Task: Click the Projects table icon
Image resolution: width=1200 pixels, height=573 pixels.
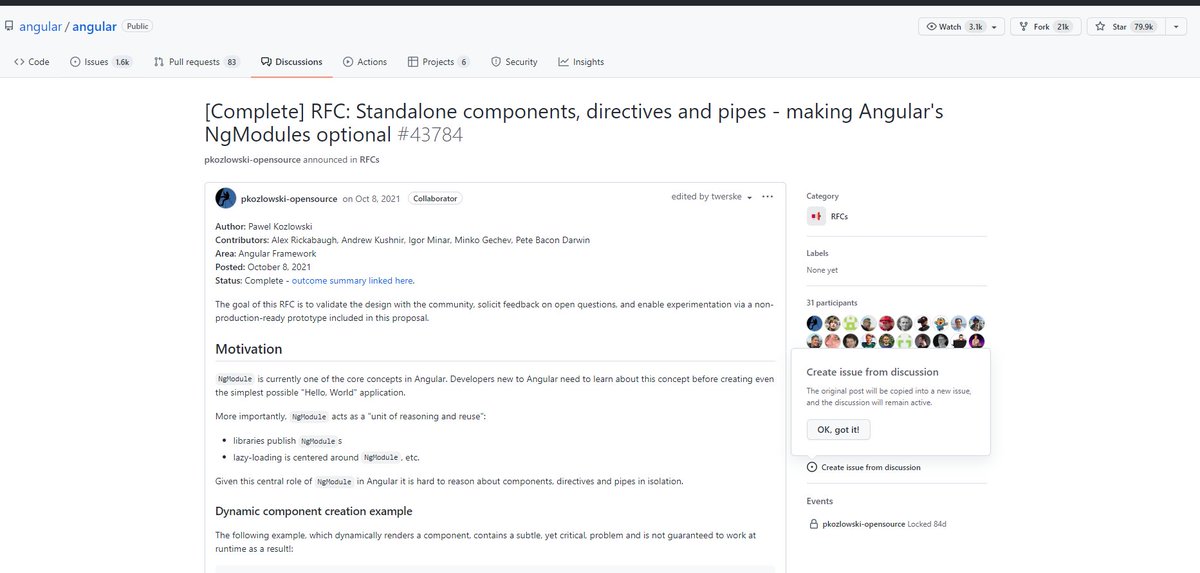Action: [413, 62]
